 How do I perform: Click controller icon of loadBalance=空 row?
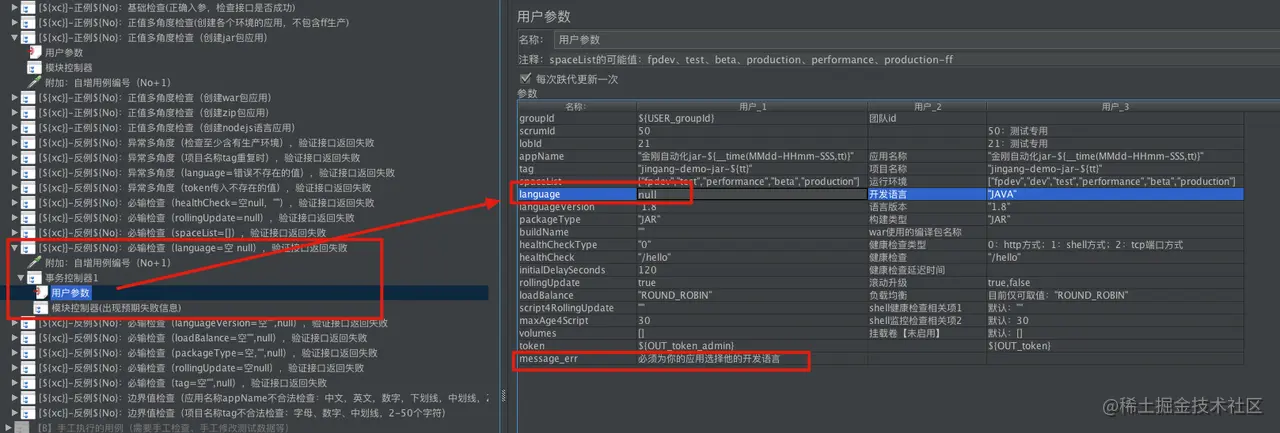click(x=26, y=338)
